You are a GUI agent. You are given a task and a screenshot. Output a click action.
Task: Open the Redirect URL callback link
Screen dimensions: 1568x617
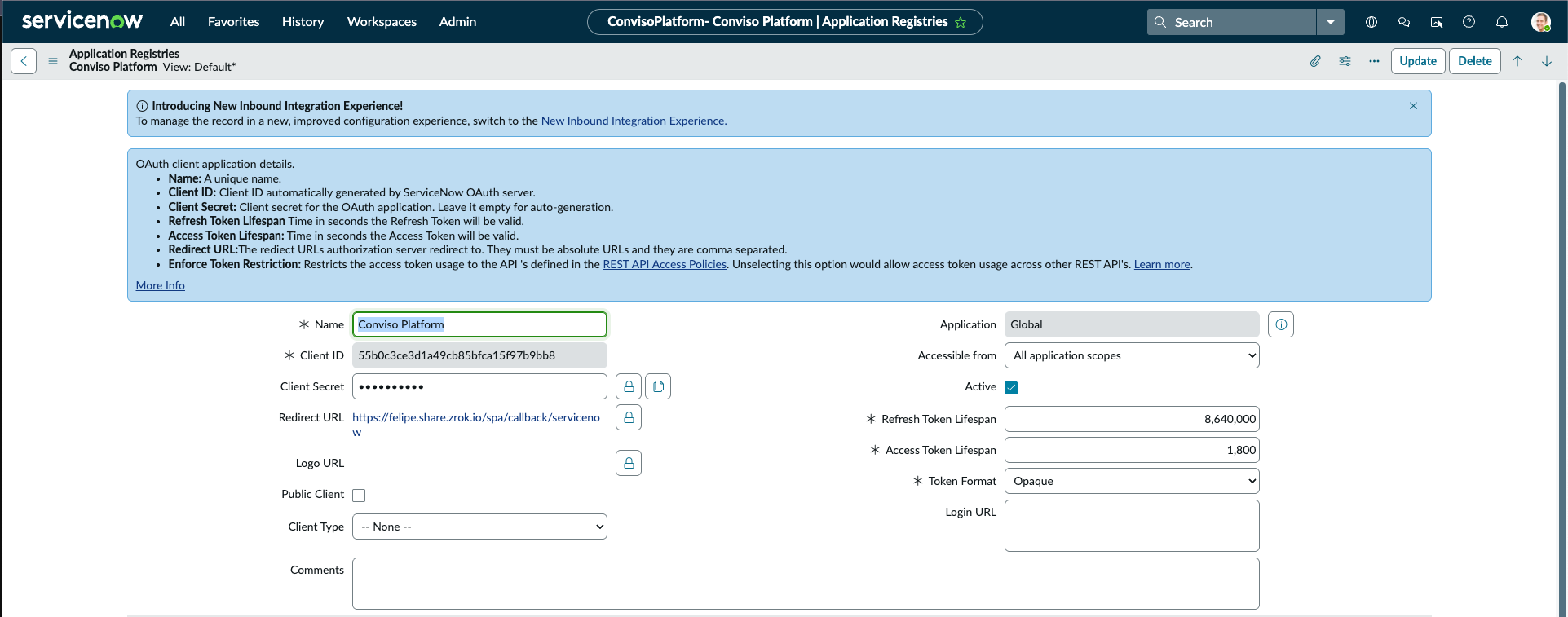click(x=476, y=425)
